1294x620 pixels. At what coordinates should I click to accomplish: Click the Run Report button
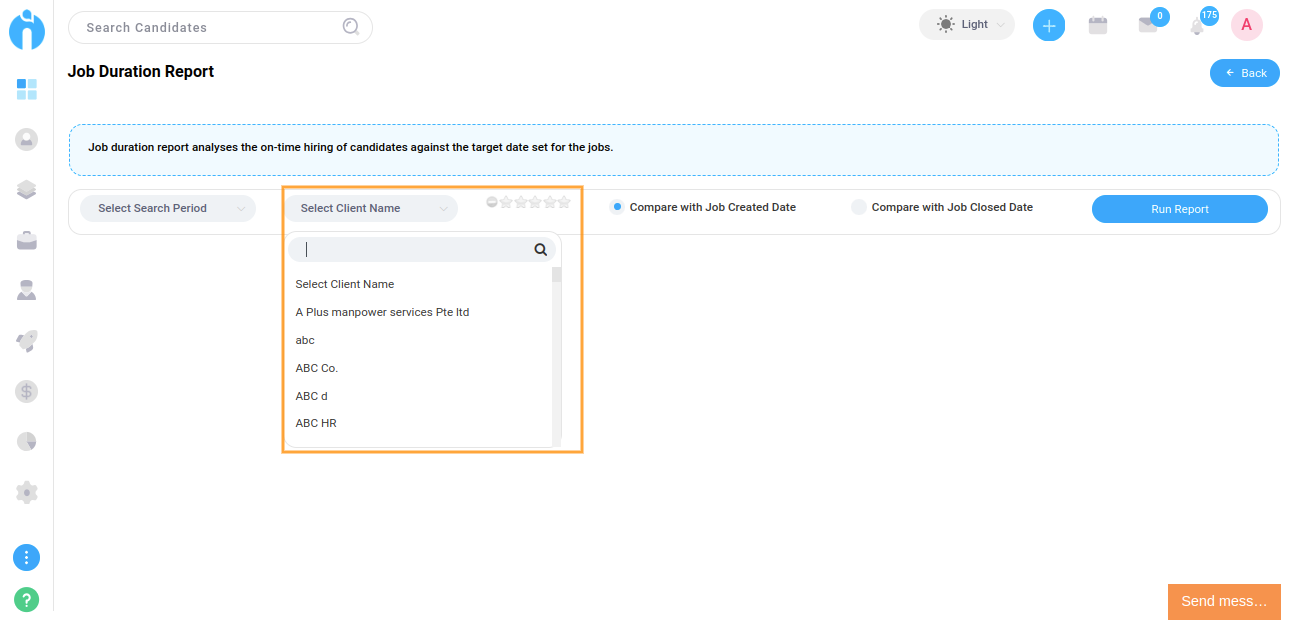tap(1180, 209)
